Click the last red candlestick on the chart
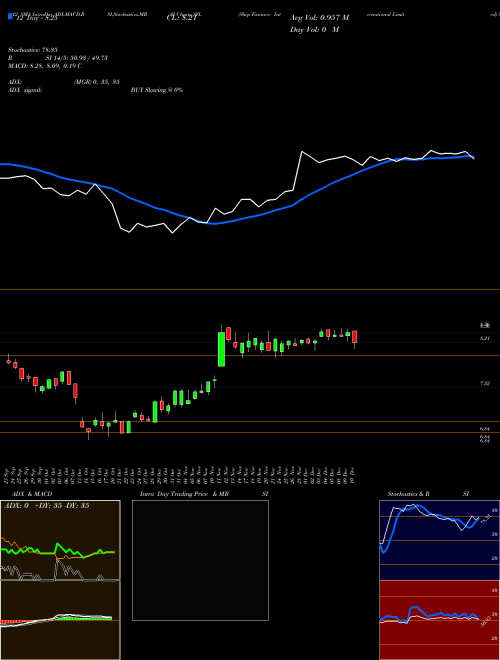The image size is (500, 660). [355, 337]
